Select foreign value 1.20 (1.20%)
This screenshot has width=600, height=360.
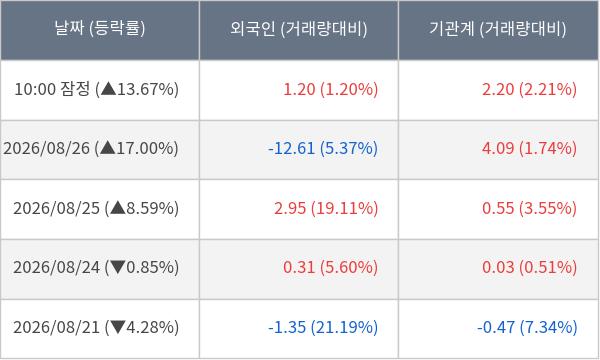click(330, 90)
